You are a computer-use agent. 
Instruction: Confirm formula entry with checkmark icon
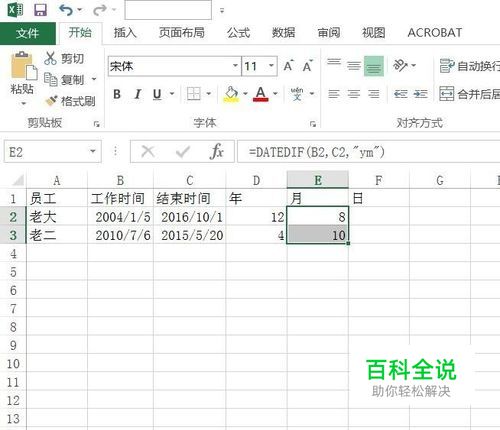tap(183, 152)
